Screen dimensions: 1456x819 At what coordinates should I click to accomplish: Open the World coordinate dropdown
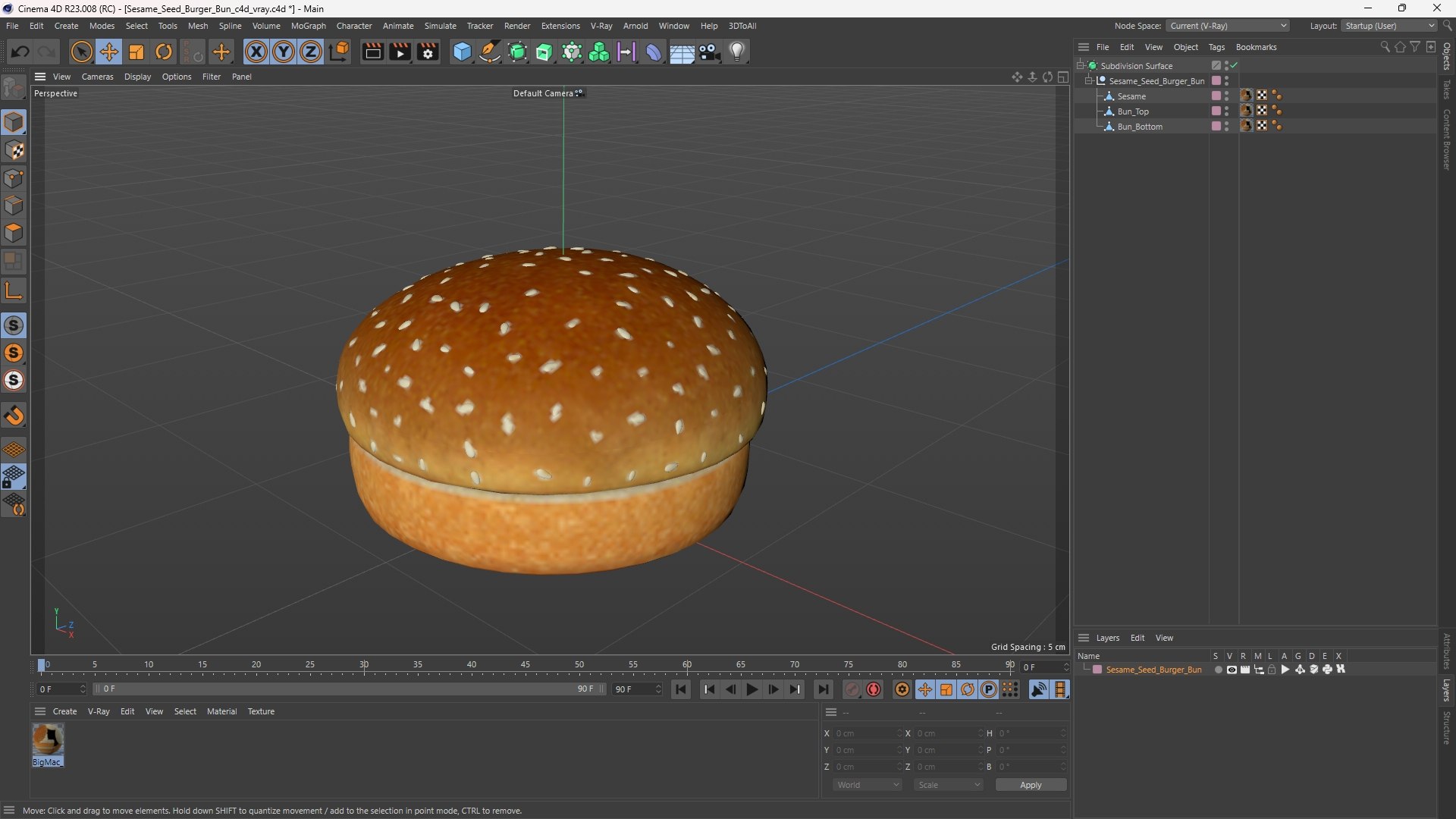(868, 785)
